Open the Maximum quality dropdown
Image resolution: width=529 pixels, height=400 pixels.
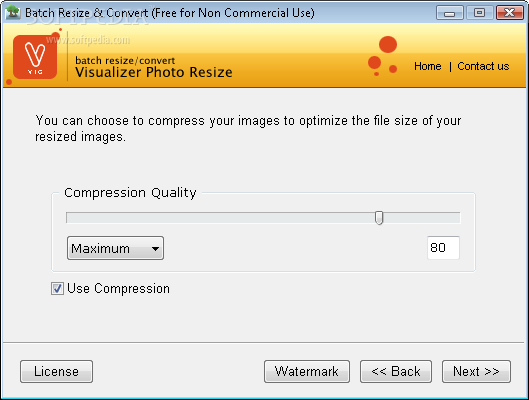(115, 248)
